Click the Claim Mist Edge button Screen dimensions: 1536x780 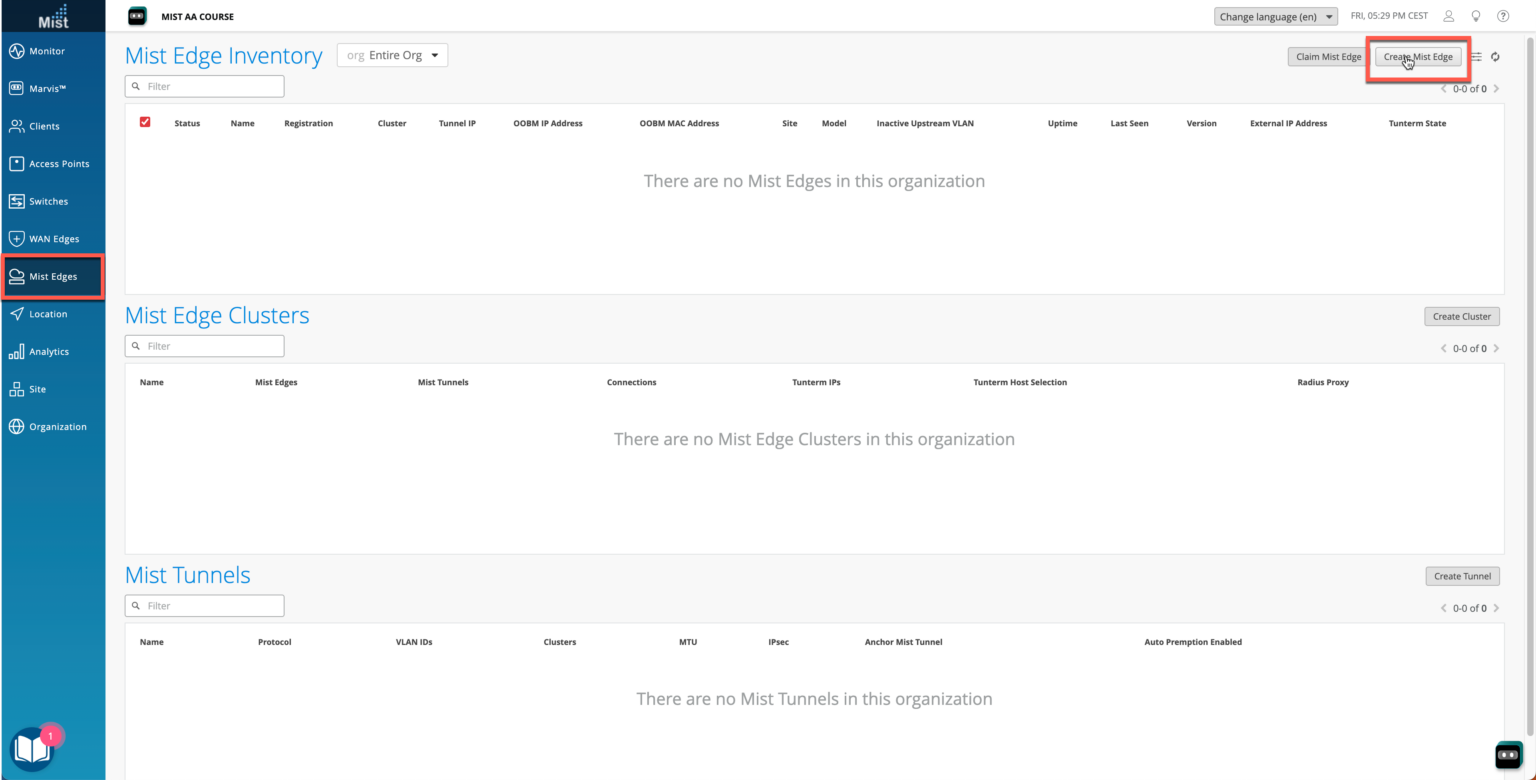coord(1327,56)
